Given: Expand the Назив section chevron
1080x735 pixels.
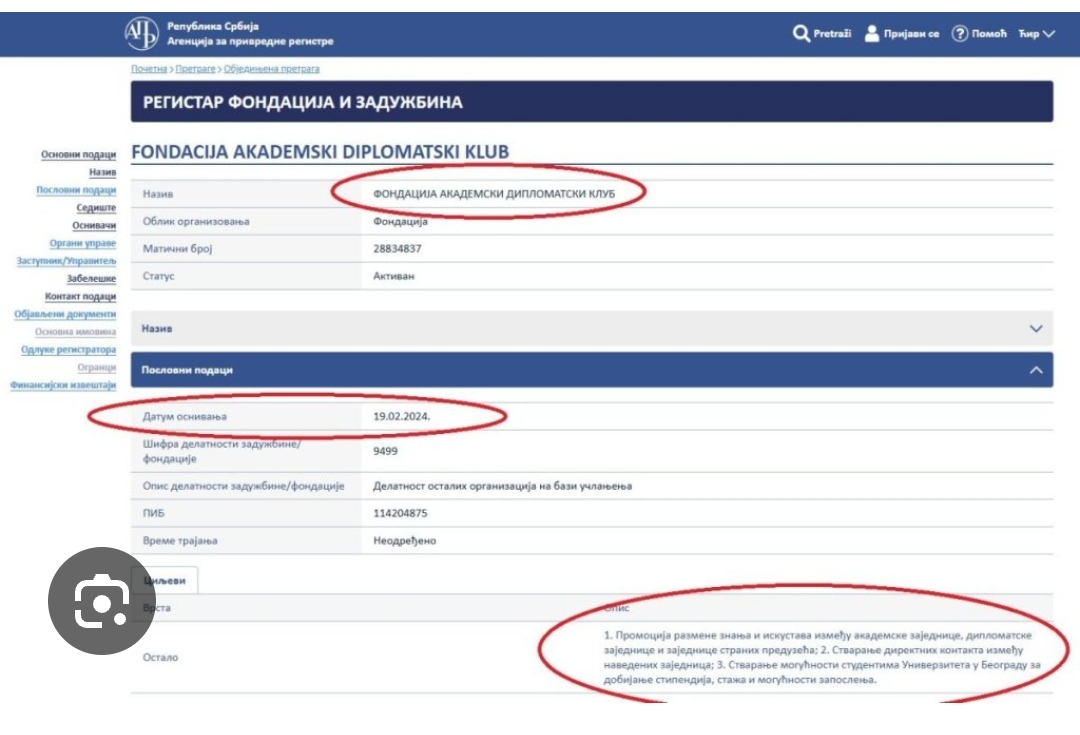Looking at the screenshot, I should [x=1036, y=329].
